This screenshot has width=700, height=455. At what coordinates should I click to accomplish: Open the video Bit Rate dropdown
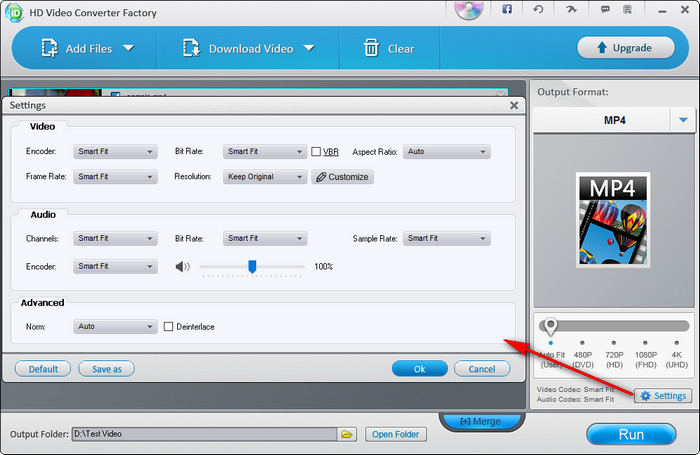(x=265, y=152)
